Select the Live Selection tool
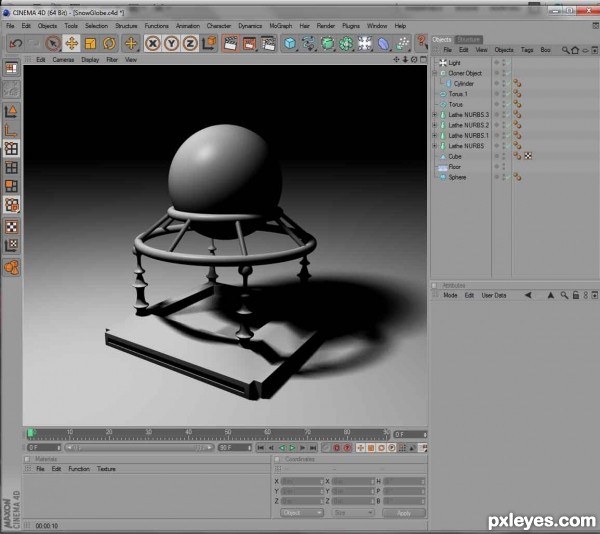Viewport: 600px width, 534px height. 53,44
